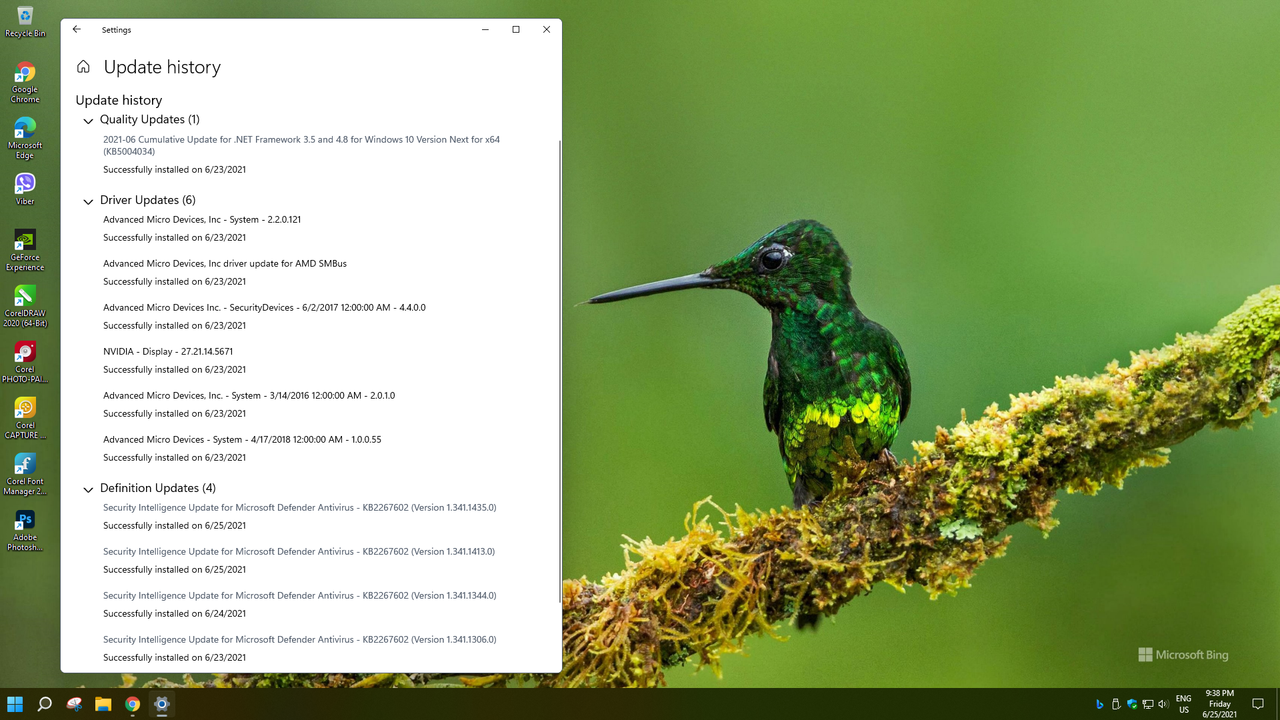Click the AMD System 1.0.0.55 driver entry

tap(242, 439)
